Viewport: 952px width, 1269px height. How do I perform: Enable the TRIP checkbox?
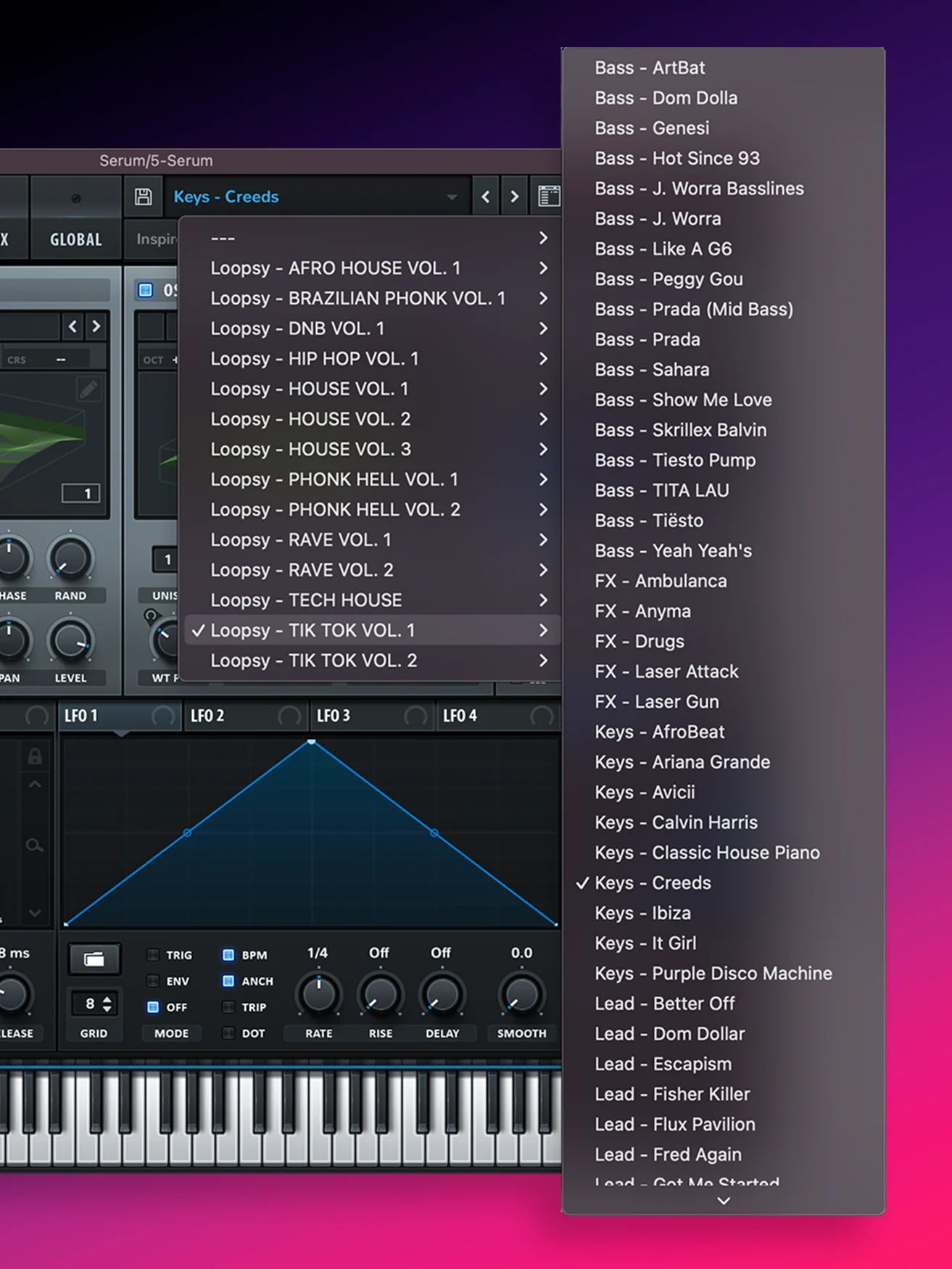click(228, 1006)
